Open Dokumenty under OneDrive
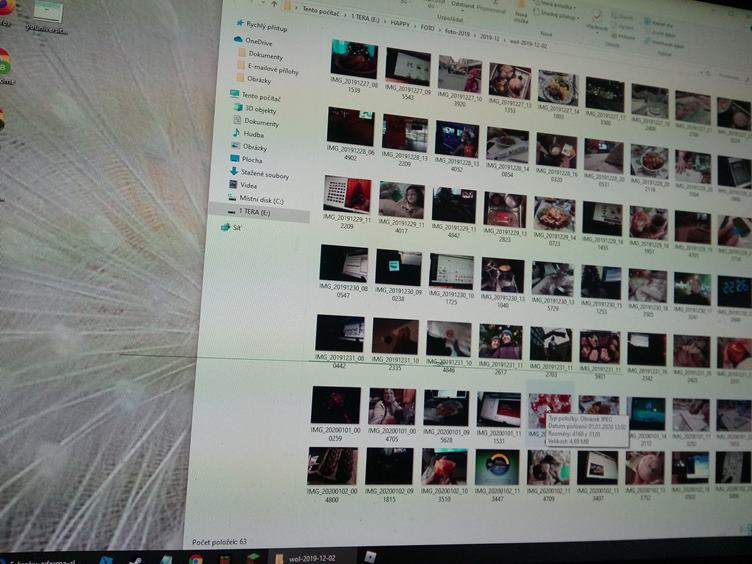This screenshot has width=752, height=564. click(260, 55)
